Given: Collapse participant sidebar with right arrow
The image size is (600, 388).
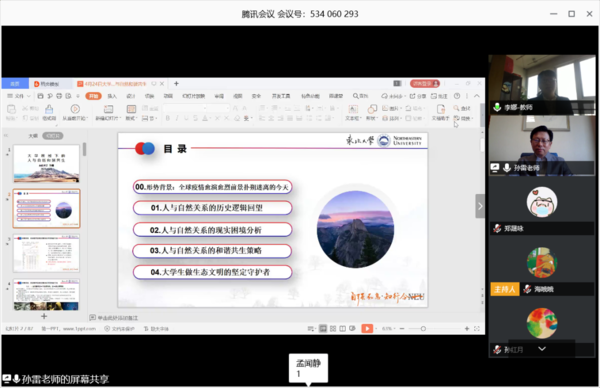Looking at the screenshot, I should [480, 206].
